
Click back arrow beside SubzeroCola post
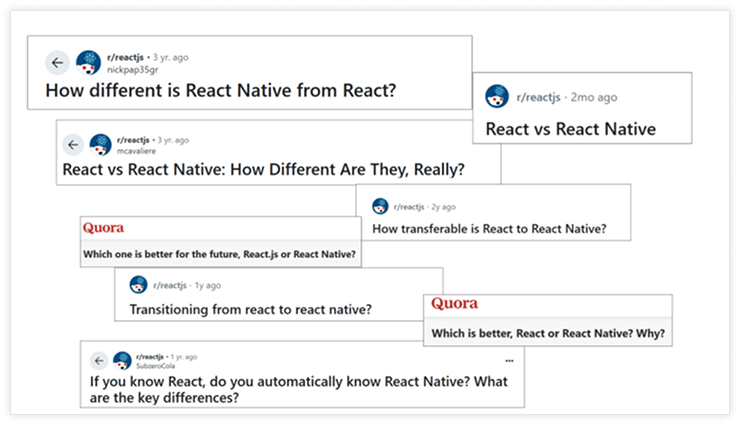coord(99,361)
